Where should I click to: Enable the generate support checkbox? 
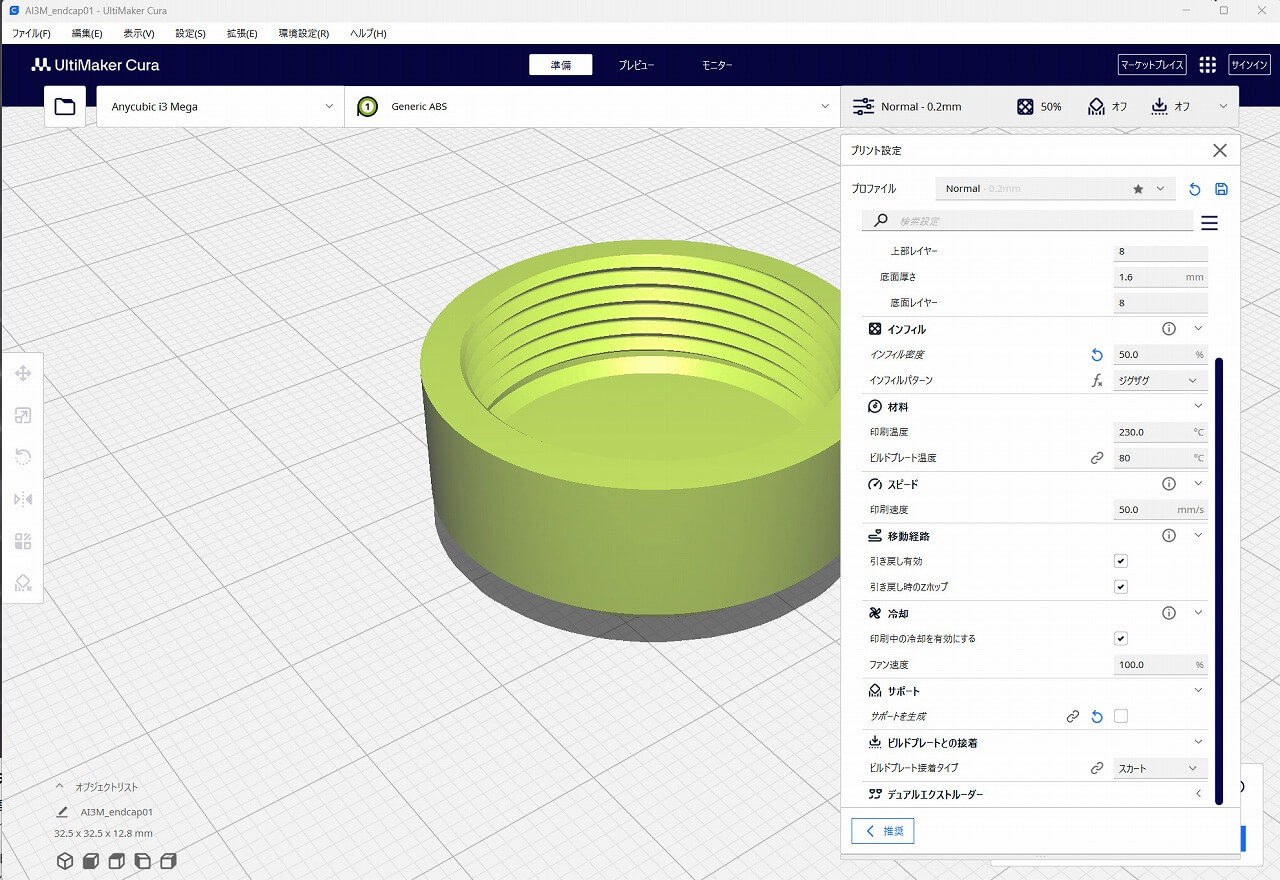1121,716
